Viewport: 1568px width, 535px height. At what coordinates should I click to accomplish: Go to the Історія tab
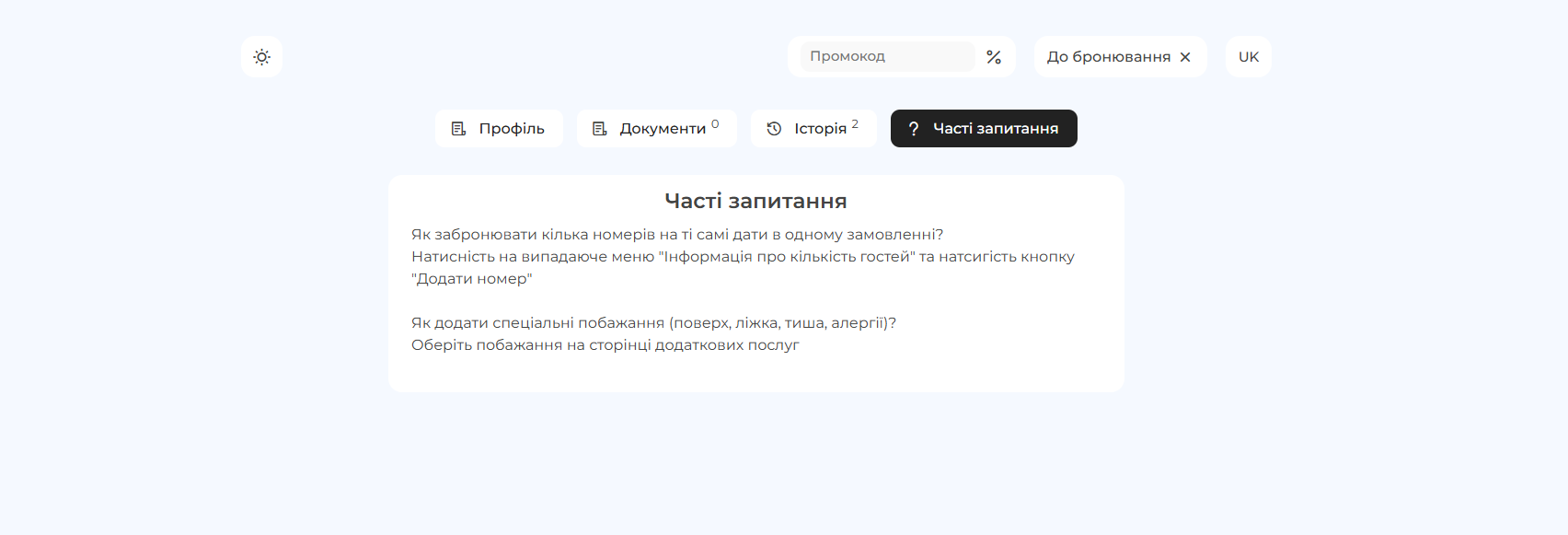pos(819,129)
